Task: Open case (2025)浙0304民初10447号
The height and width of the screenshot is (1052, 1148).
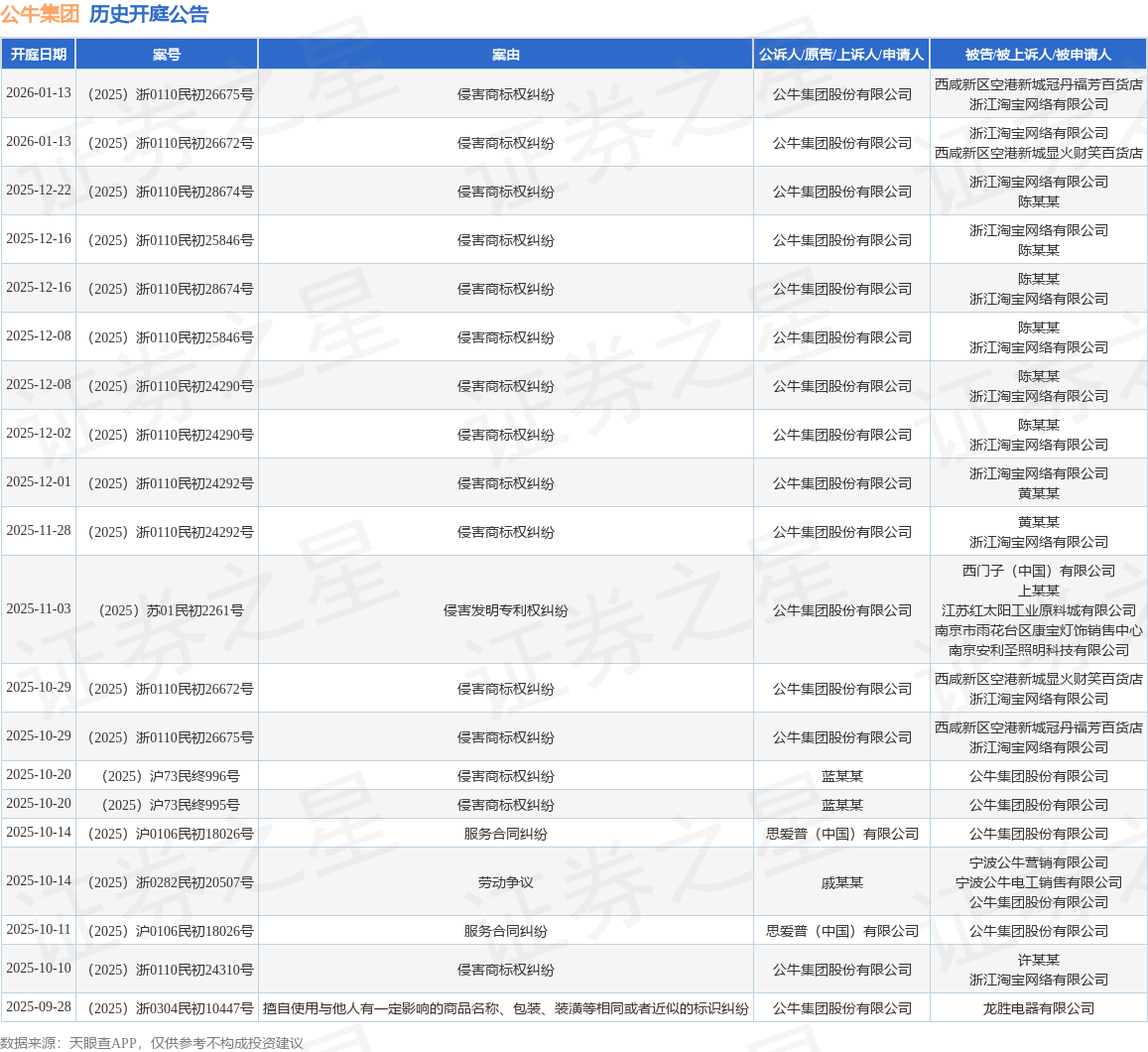Action: coord(167,1008)
